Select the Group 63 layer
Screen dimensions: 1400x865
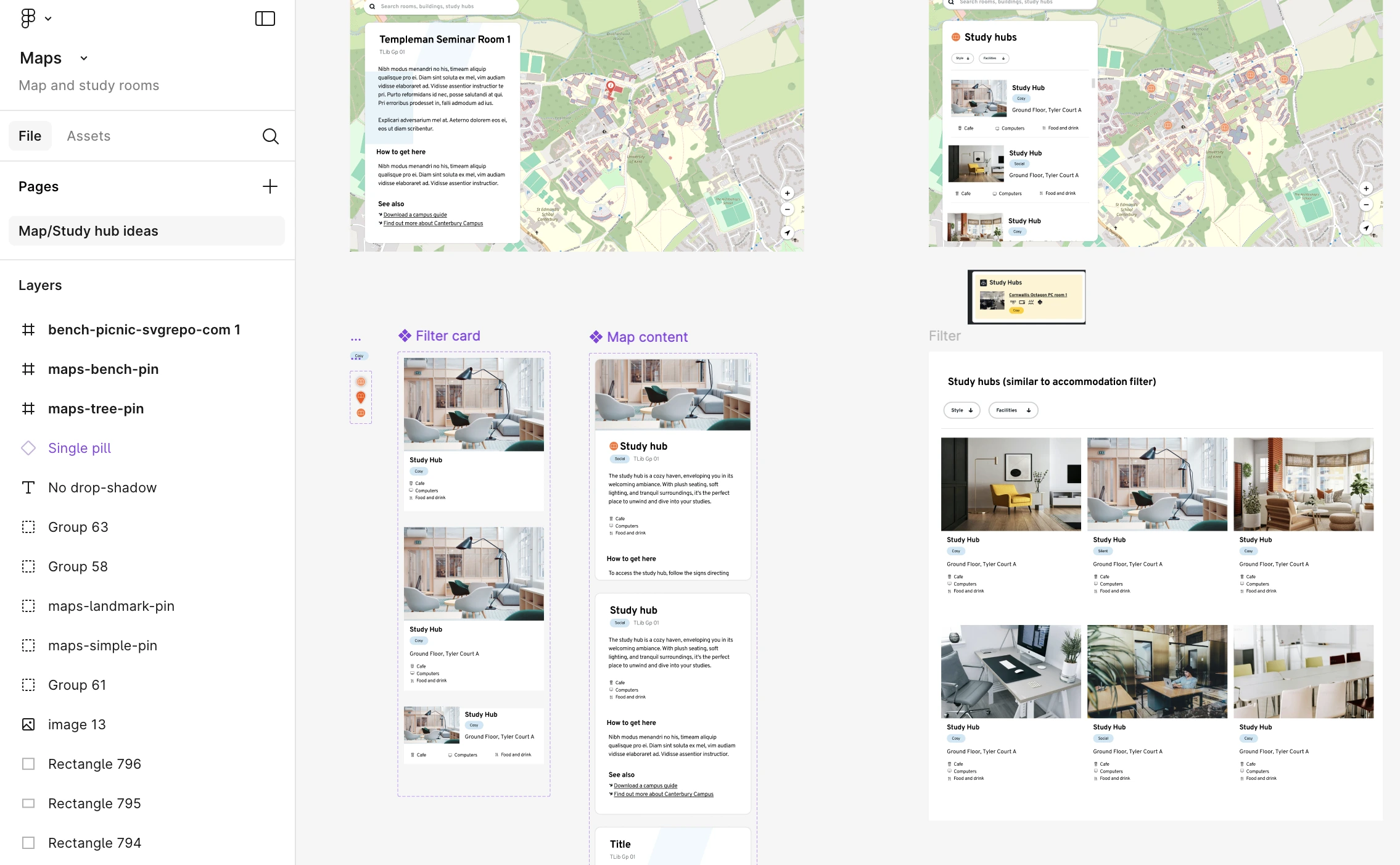point(78,527)
